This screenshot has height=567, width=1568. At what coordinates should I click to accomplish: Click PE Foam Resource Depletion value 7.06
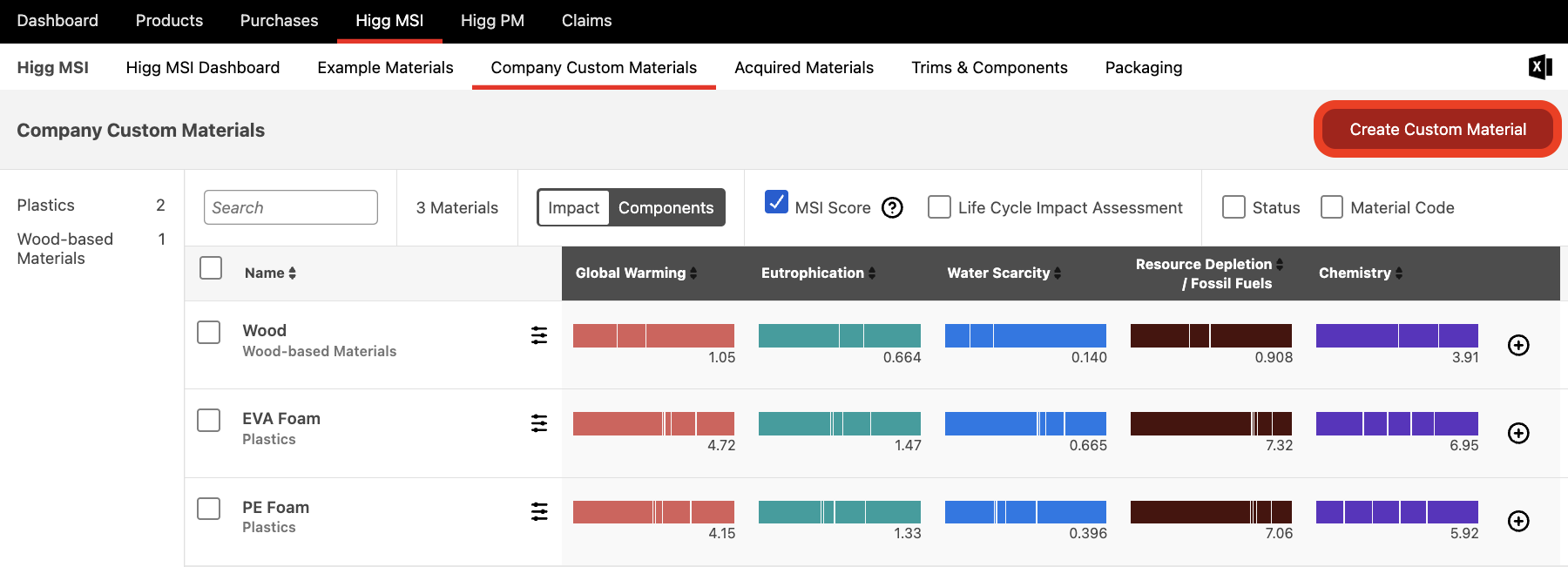pos(1279,533)
